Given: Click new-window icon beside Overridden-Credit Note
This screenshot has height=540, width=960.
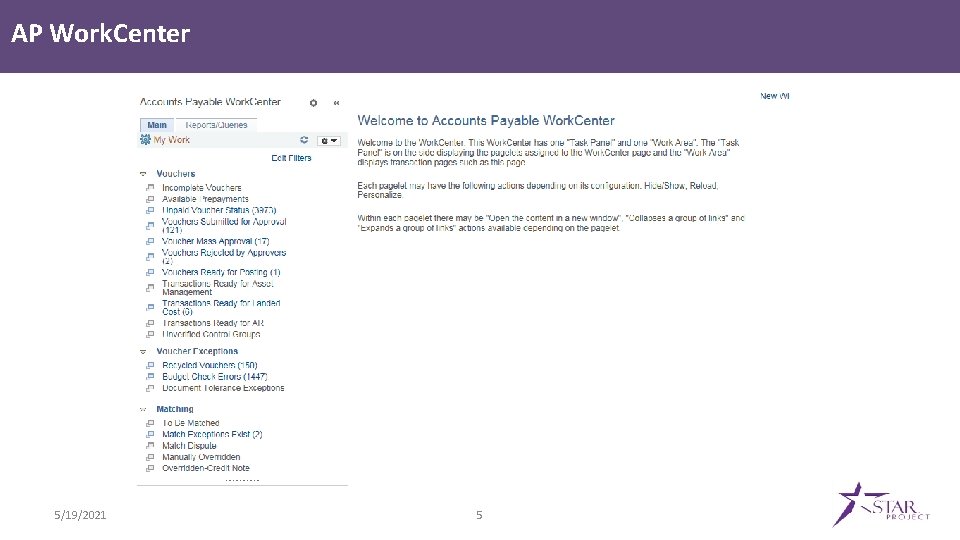Looking at the screenshot, I should click(150, 468).
